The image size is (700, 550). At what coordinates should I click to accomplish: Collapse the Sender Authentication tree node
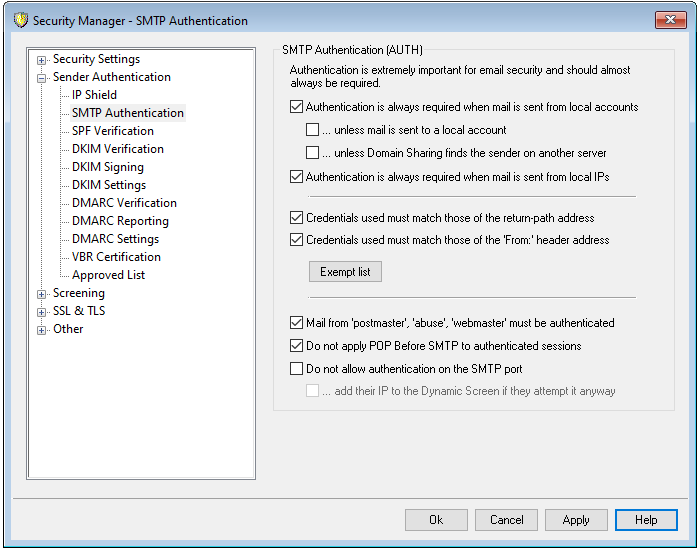42,78
